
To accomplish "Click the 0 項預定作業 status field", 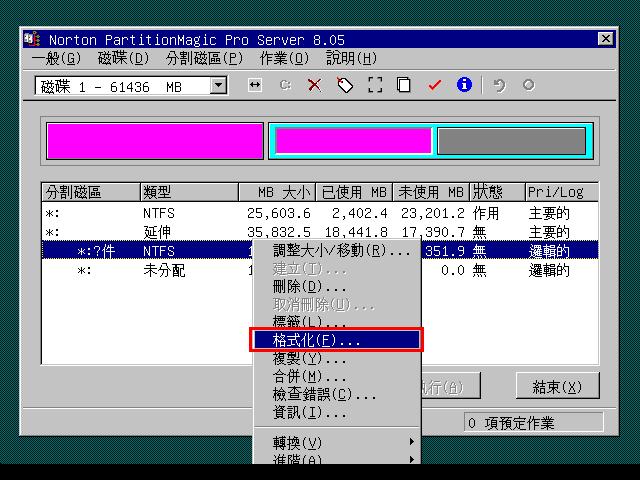I will [533, 423].
